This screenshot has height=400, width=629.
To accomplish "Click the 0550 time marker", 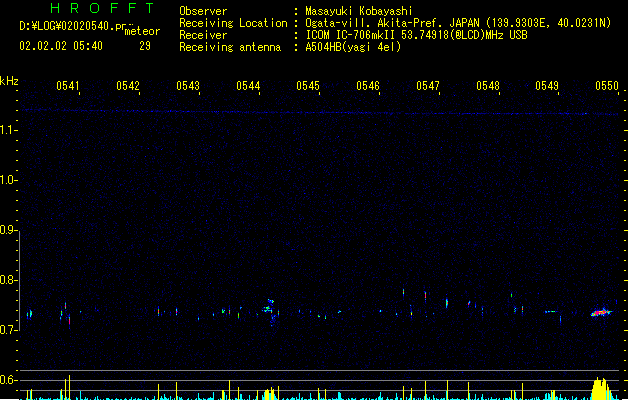I will (x=607, y=85).
